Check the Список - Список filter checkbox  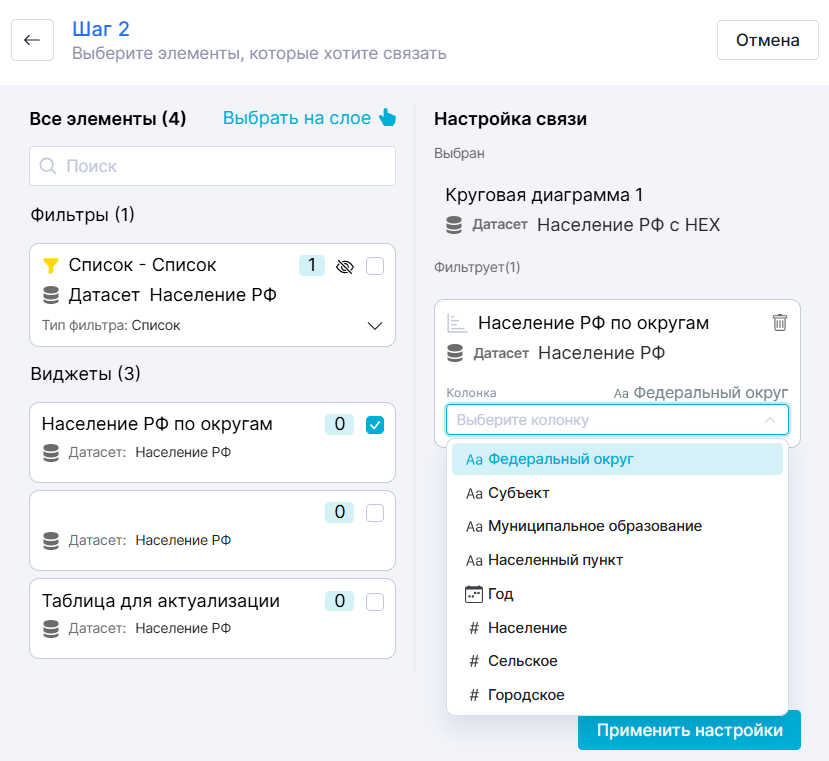375,266
